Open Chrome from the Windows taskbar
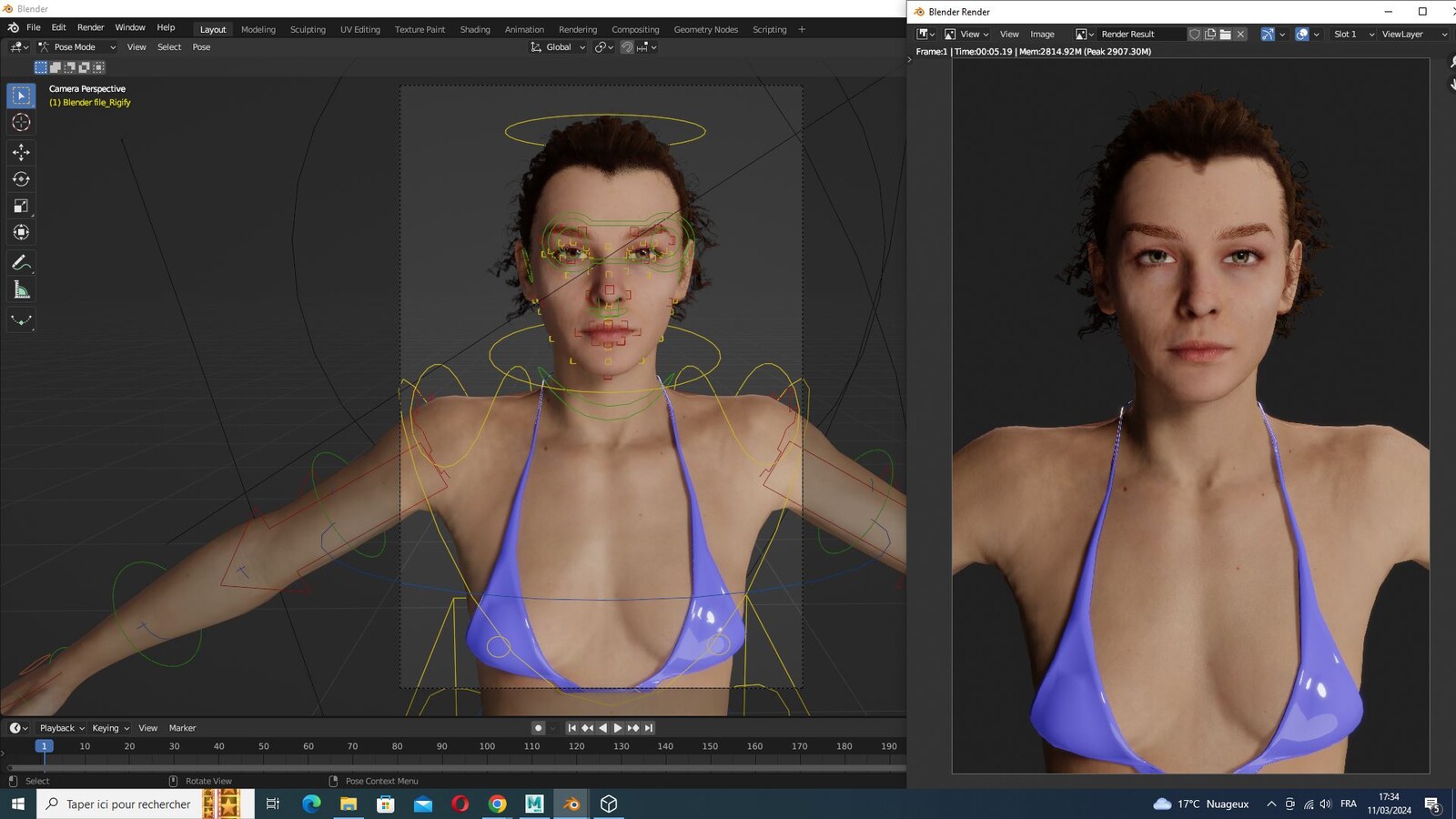 [x=497, y=804]
